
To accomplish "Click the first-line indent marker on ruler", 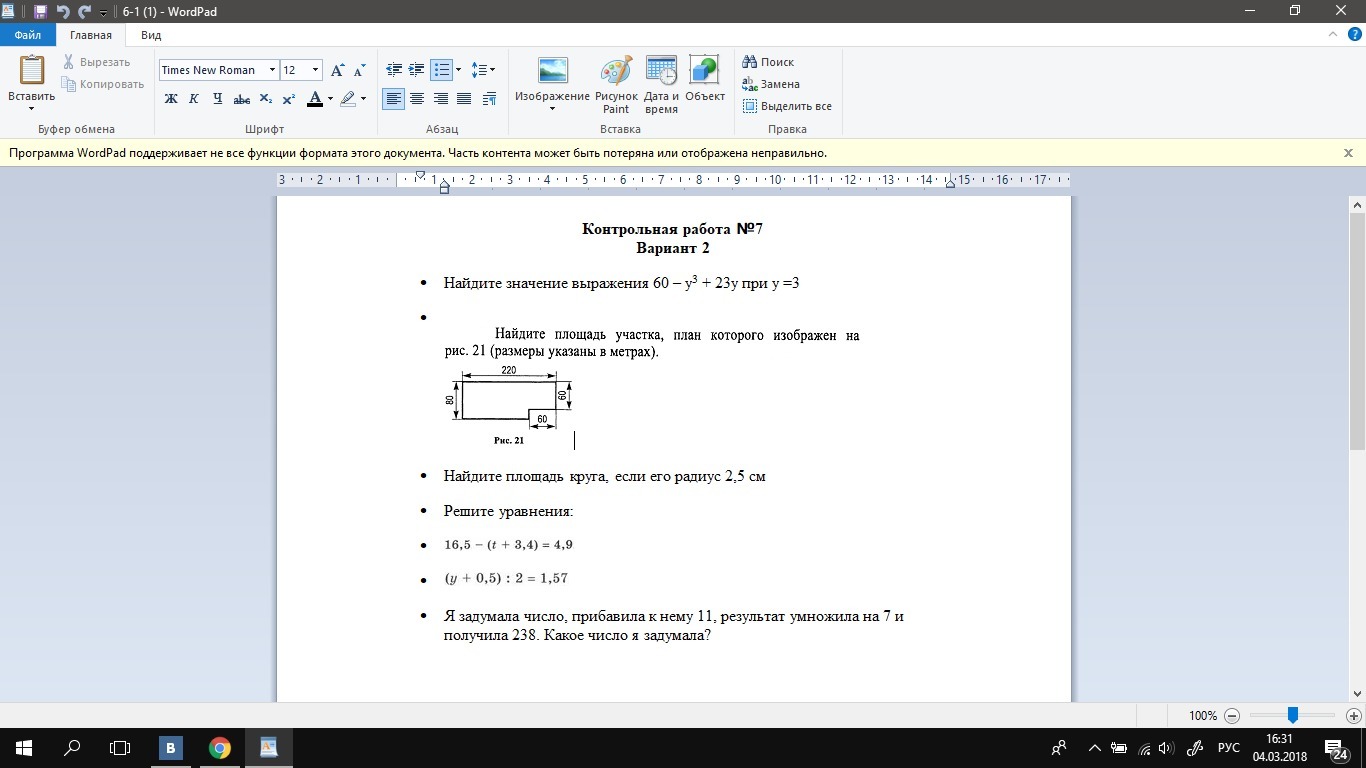I will pyautogui.click(x=420, y=175).
